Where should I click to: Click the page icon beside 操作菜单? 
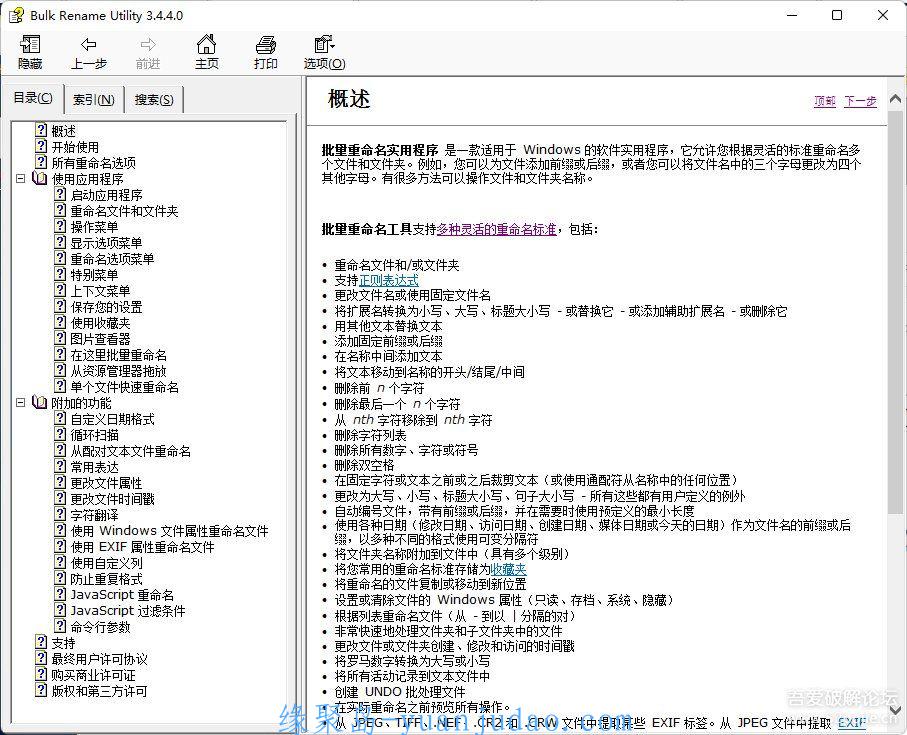pos(60,227)
